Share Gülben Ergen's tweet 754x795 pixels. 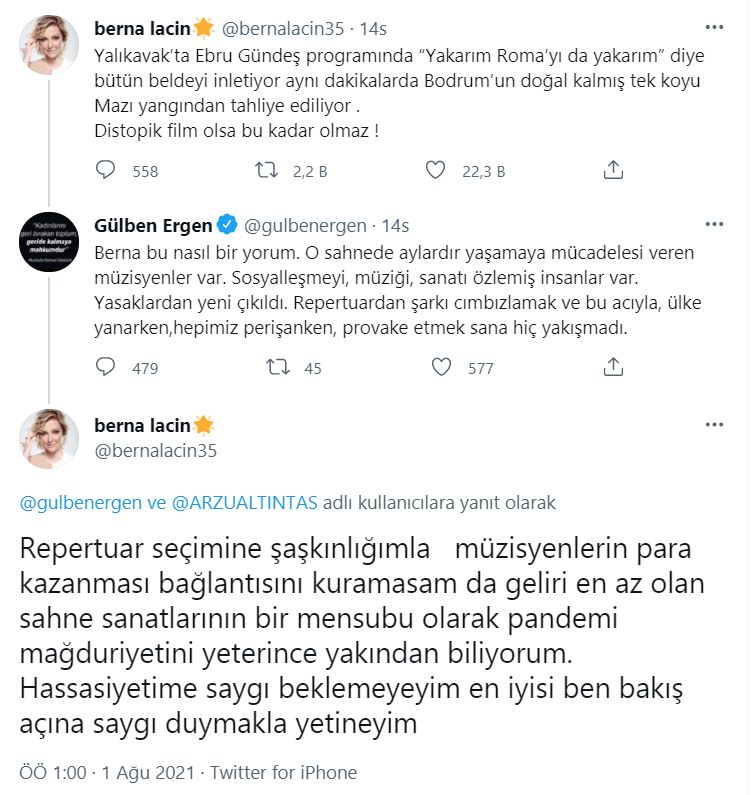pyautogui.click(x=615, y=368)
